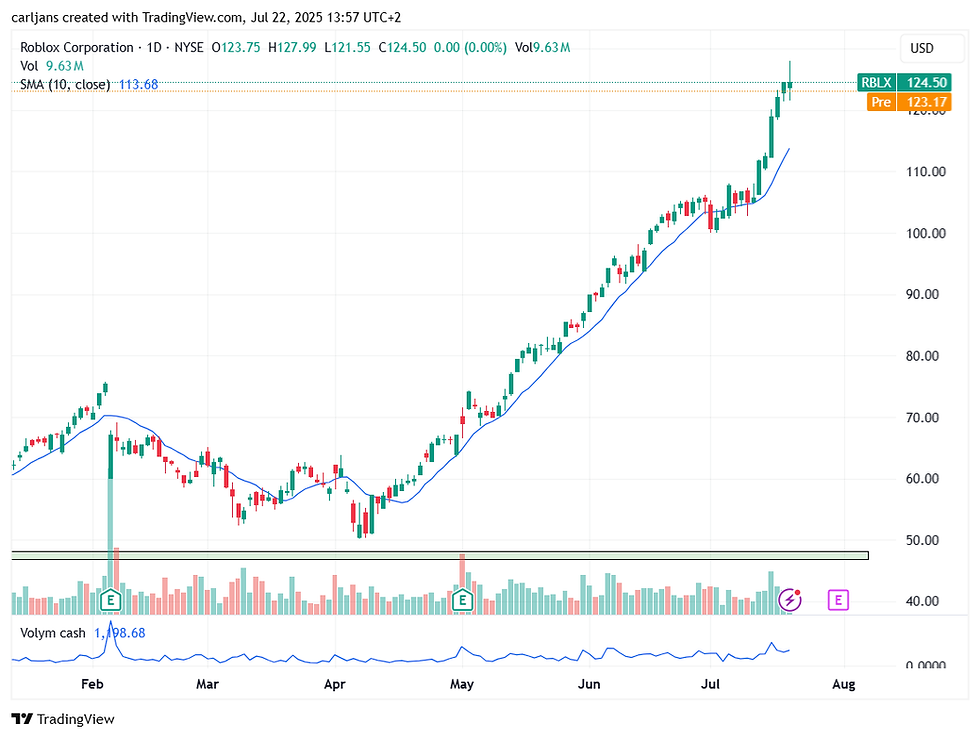Click the Volym cash indicator label
This screenshot has width=980, height=738.
click(52, 633)
